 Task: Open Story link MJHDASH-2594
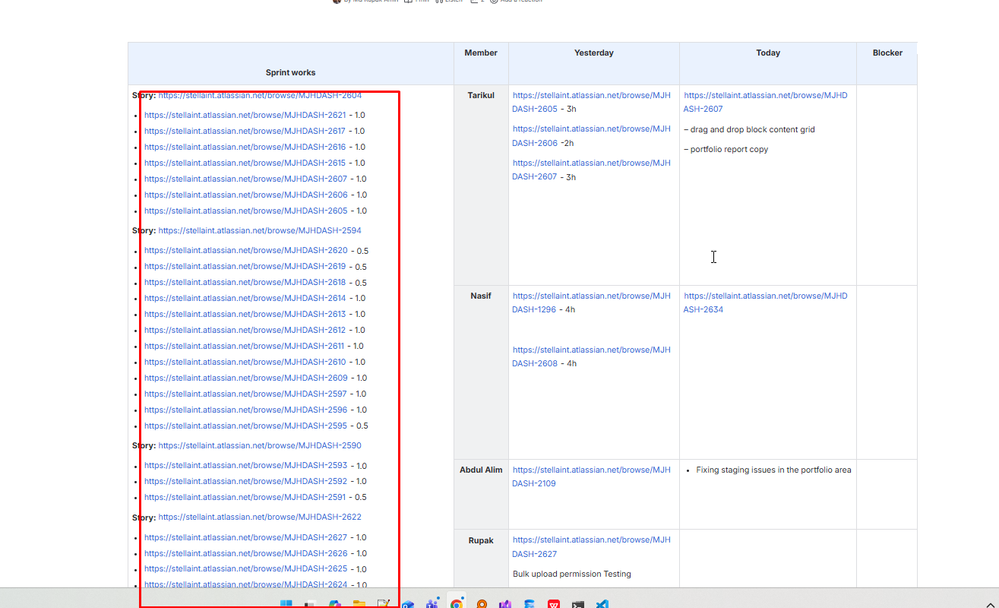click(260, 230)
